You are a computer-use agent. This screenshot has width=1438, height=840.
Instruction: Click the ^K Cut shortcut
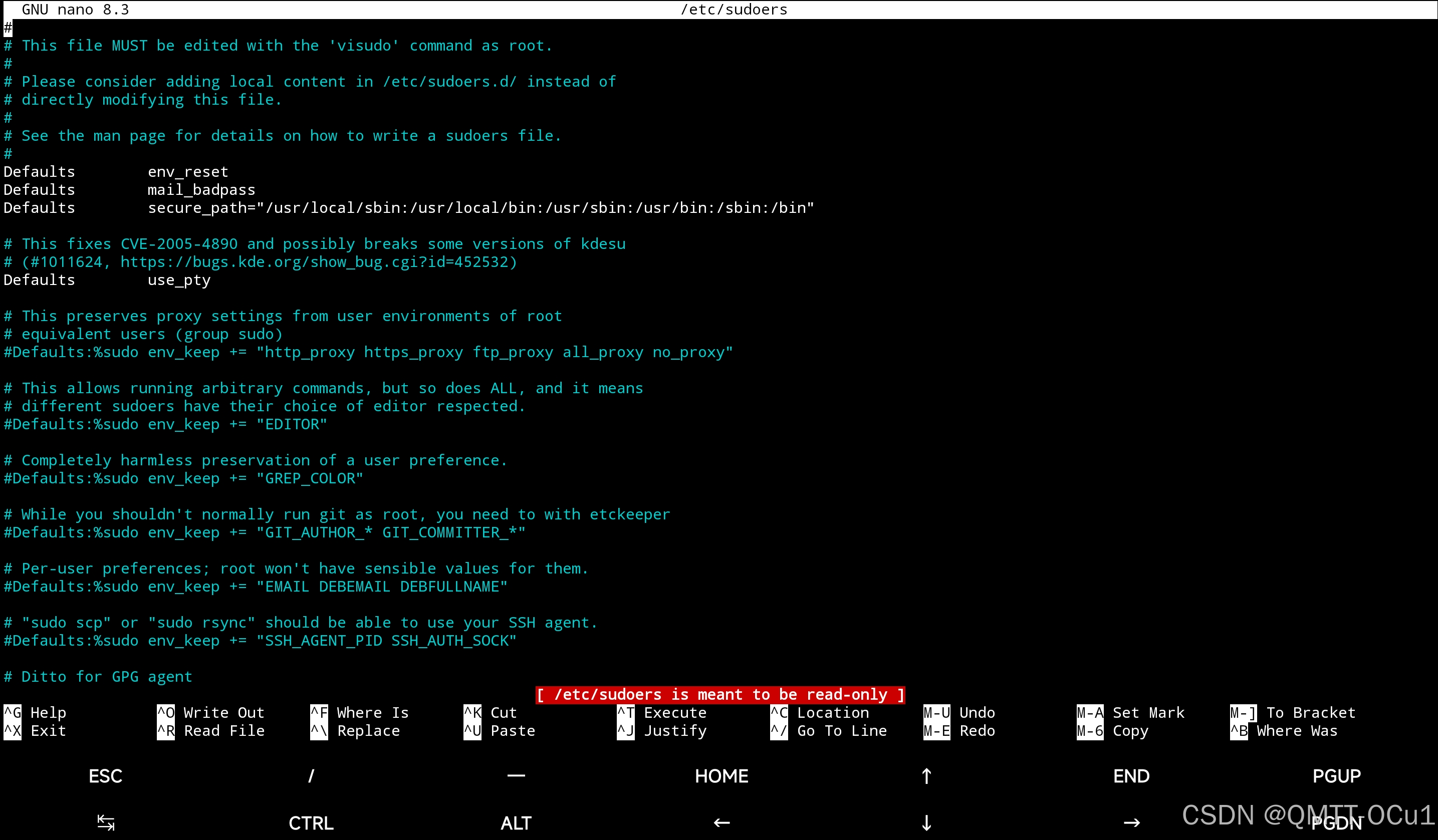[x=491, y=713]
